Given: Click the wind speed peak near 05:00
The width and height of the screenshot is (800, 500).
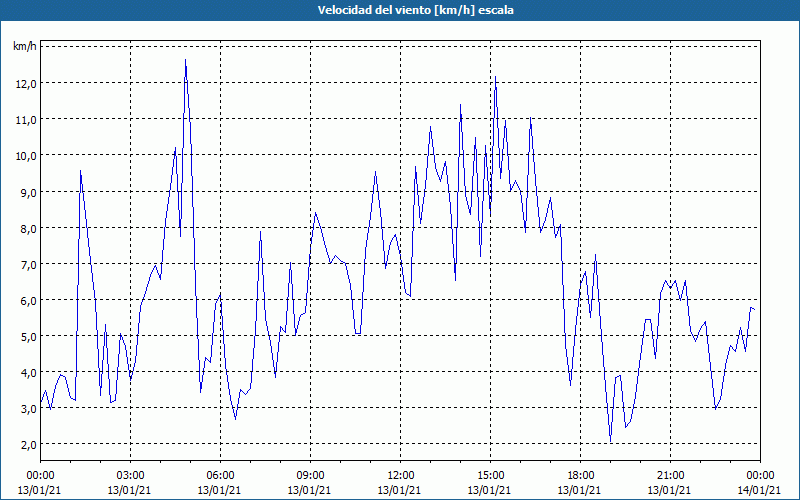Looking at the screenshot, I should coord(185,60).
